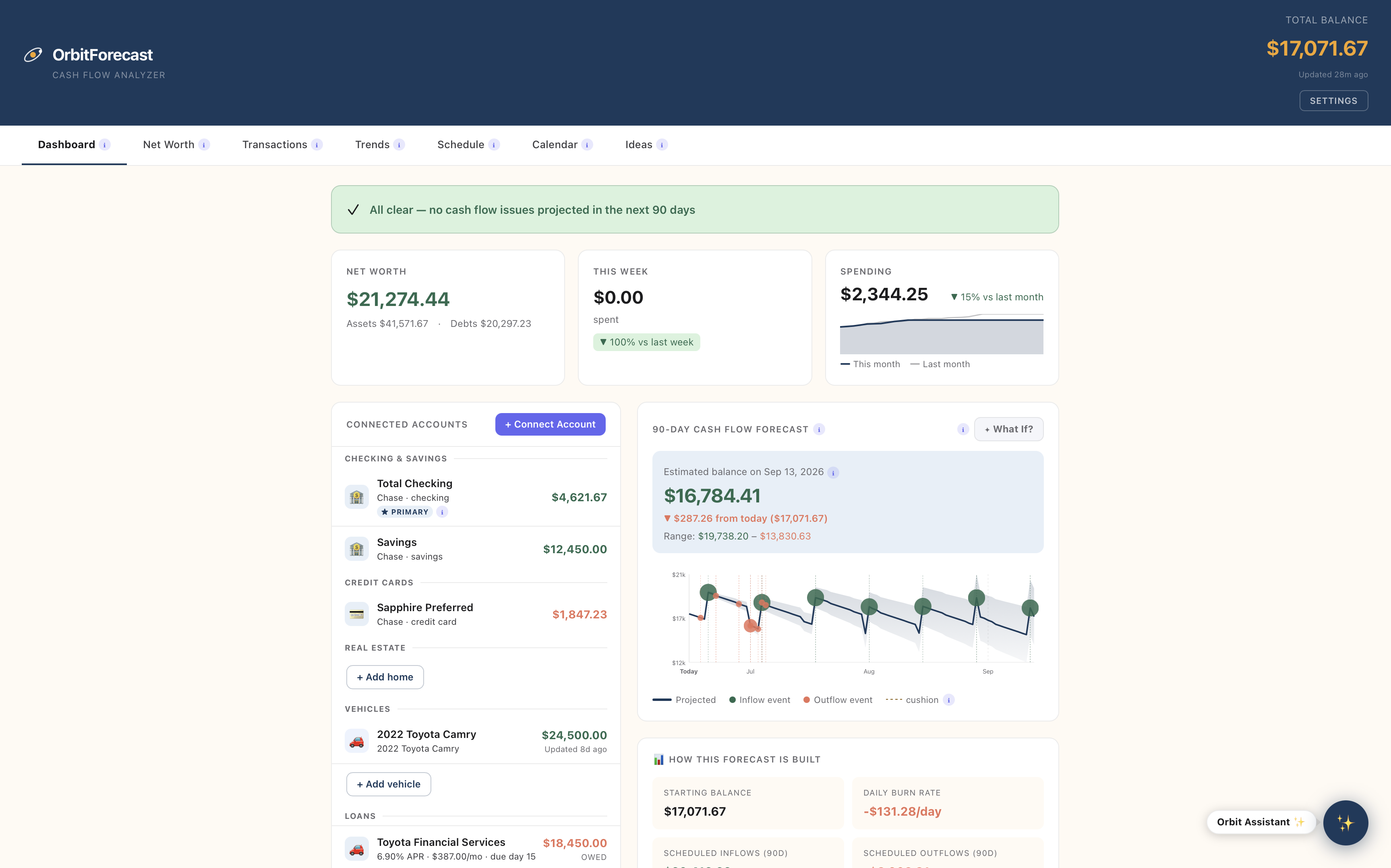Select Savings account row name
The width and height of the screenshot is (1391, 868).
point(397,543)
